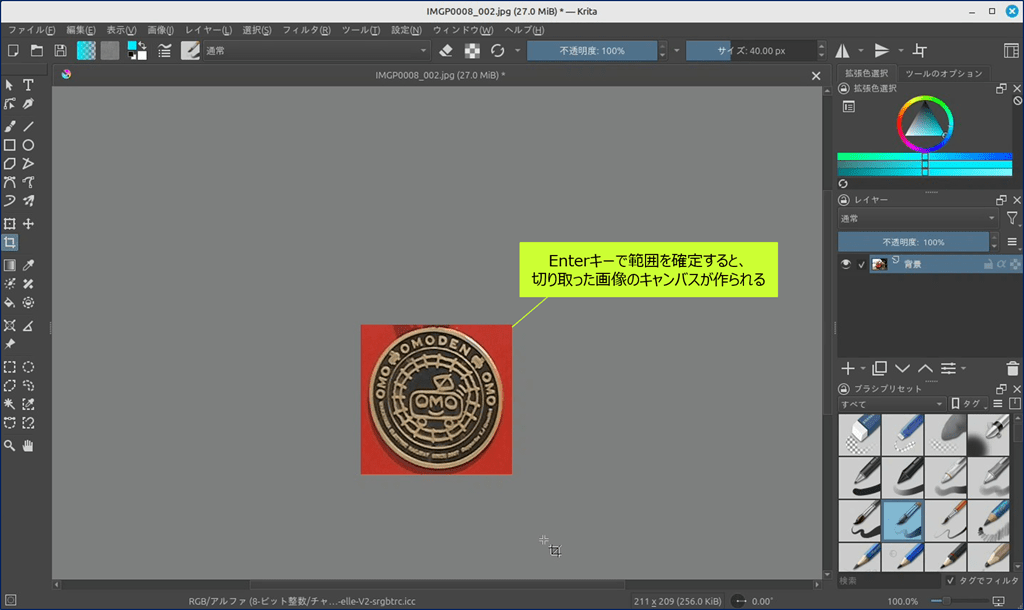Select the Crop tool in toolbox
This screenshot has width=1024, height=610.
[10, 243]
